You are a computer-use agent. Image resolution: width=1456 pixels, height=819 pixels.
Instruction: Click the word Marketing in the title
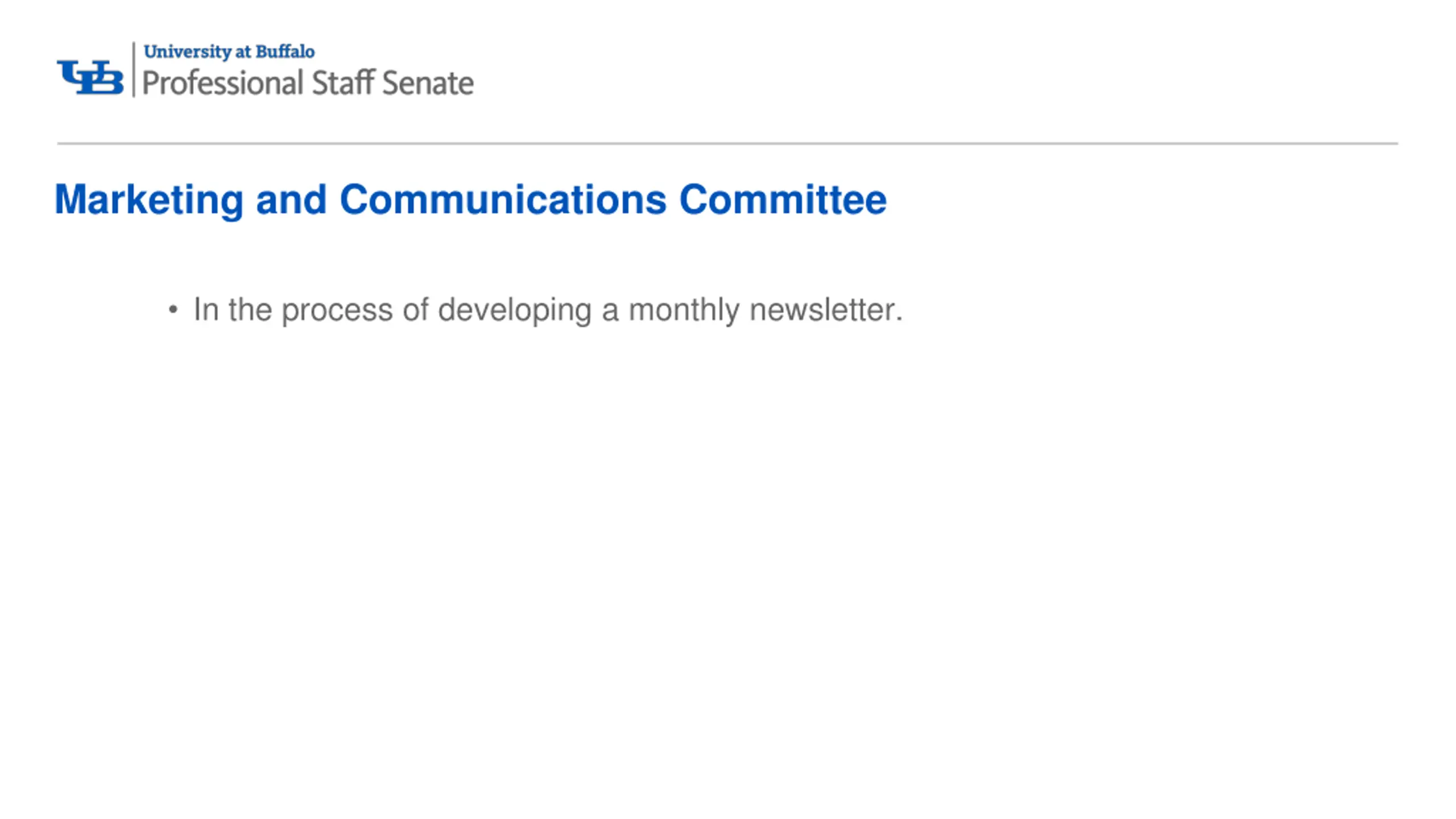pyautogui.click(x=149, y=200)
